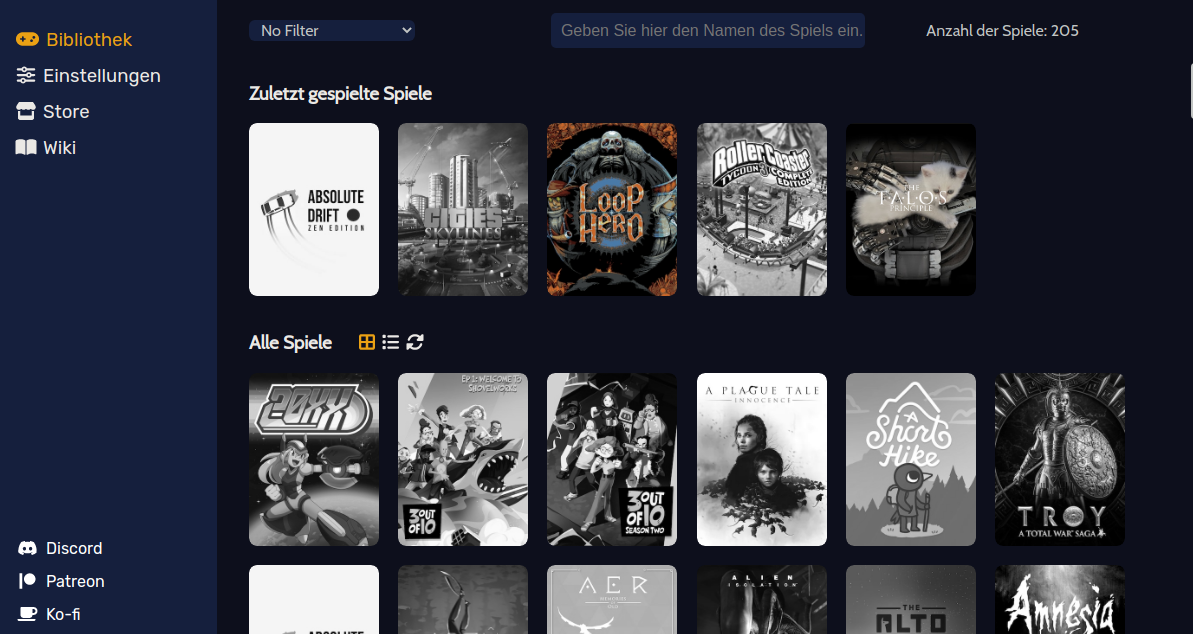Click the Zuletzt gespielte Spiele heading

(340, 94)
